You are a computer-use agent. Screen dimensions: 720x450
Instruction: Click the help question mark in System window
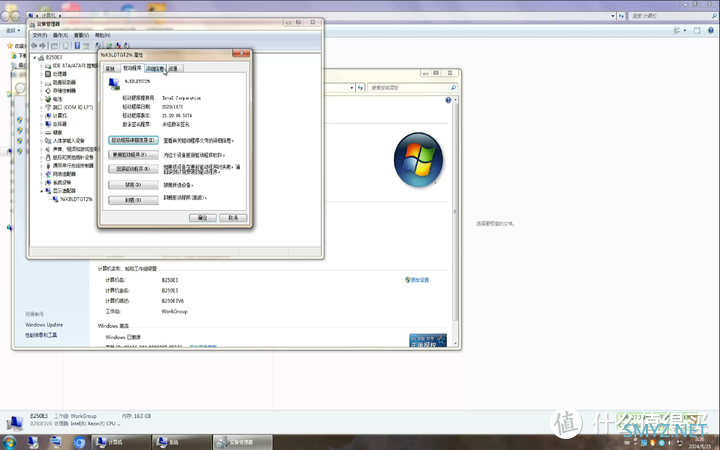(x=448, y=100)
